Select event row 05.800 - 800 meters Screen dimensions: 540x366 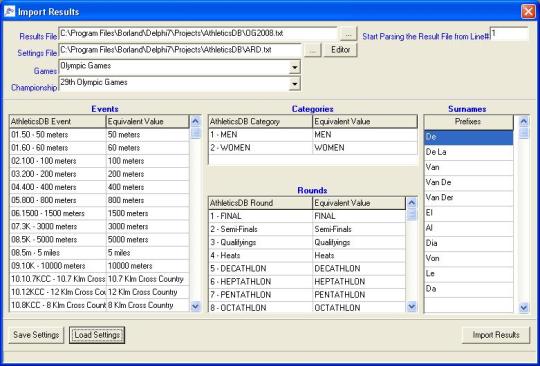click(100, 200)
